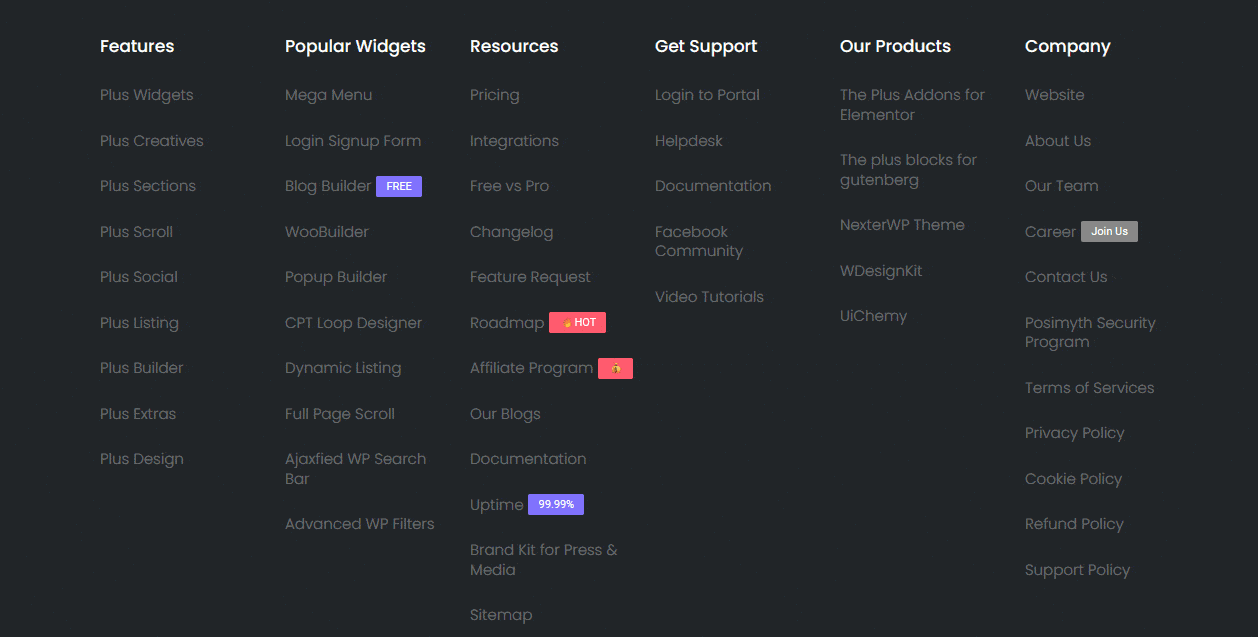Open the Pricing page

(494, 94)
